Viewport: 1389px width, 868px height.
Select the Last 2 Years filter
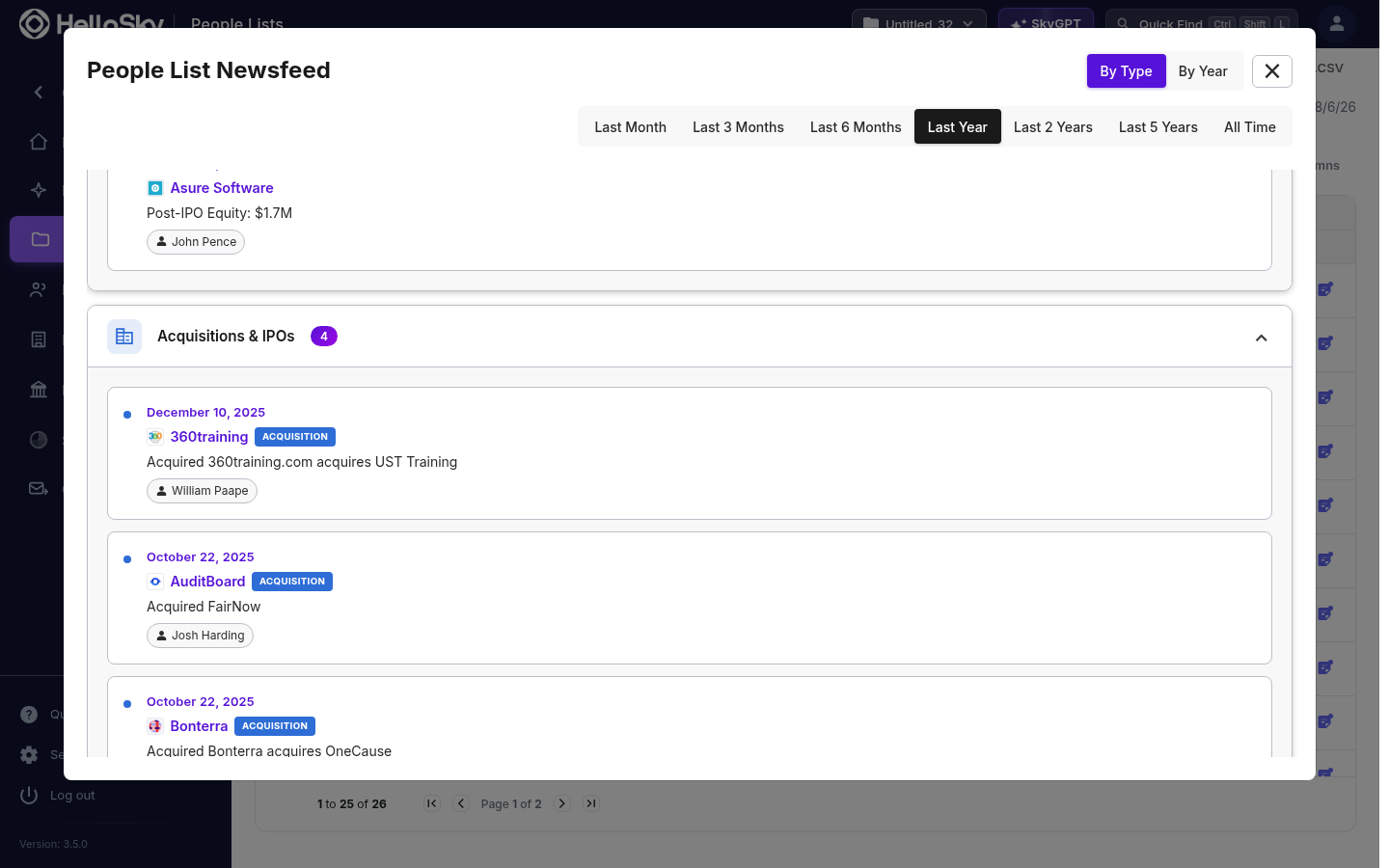1052,127
